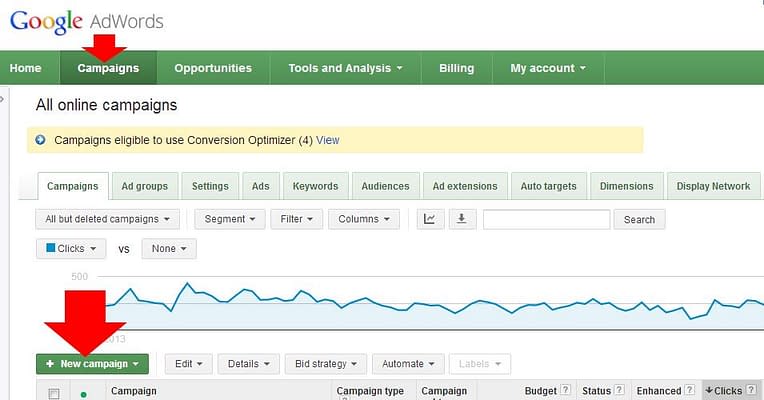Open the Filter dropdown

tap(296, 219)
